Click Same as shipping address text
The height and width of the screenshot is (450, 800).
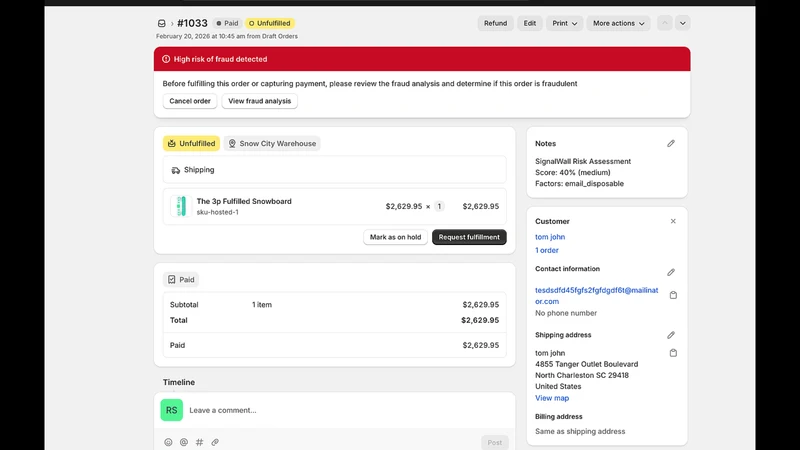tap(580, 432)
